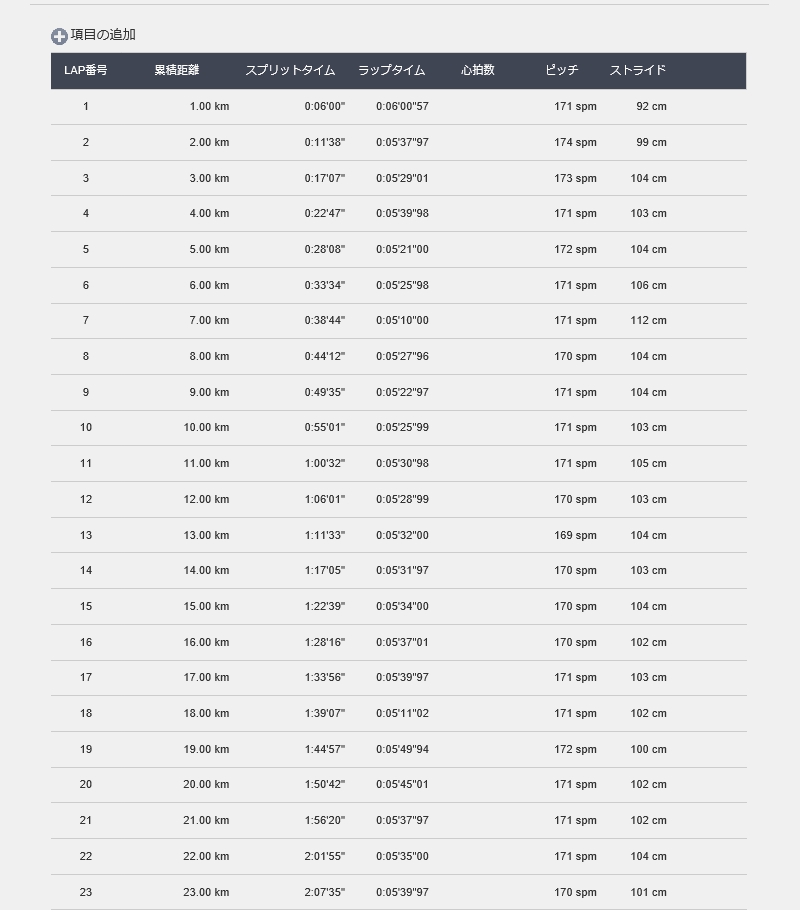Screen dimensions: 800x910
Task: Select the スプリットタイム column header
Action: tap(290, 70)
